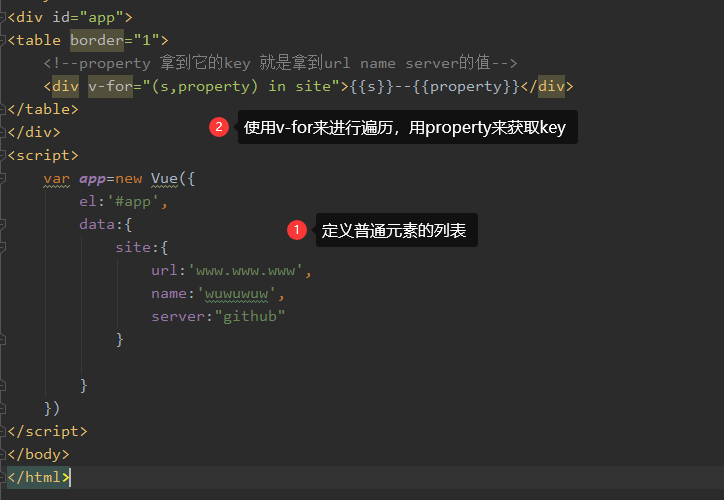The image size is (724, 500).
Task: Toggle fold marker beside </script> closing tag
Action: click(x=2, y=432)
